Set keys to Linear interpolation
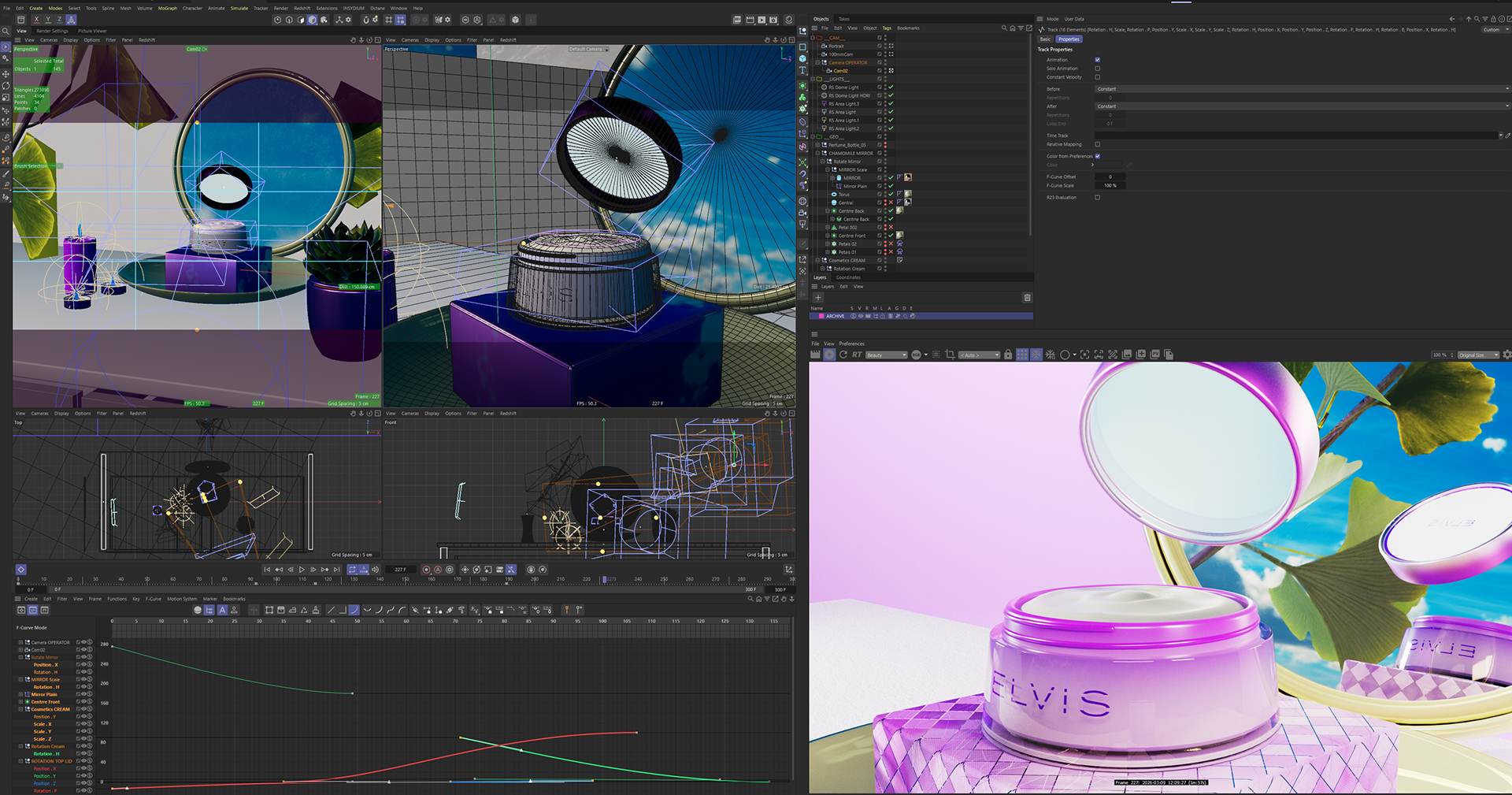 coord(331,610)
